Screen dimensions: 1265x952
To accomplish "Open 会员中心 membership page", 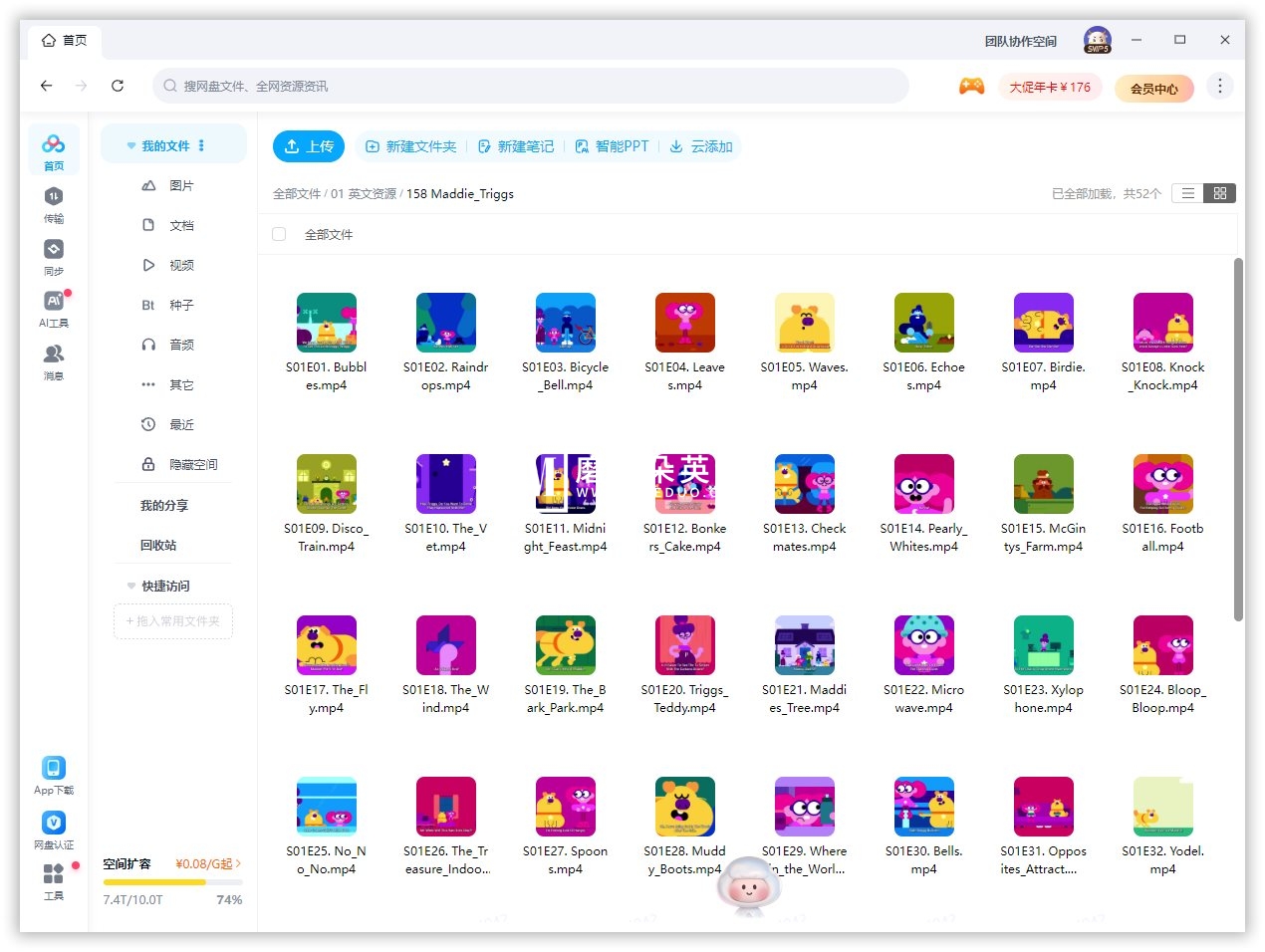I will (x=1154, y=88).
